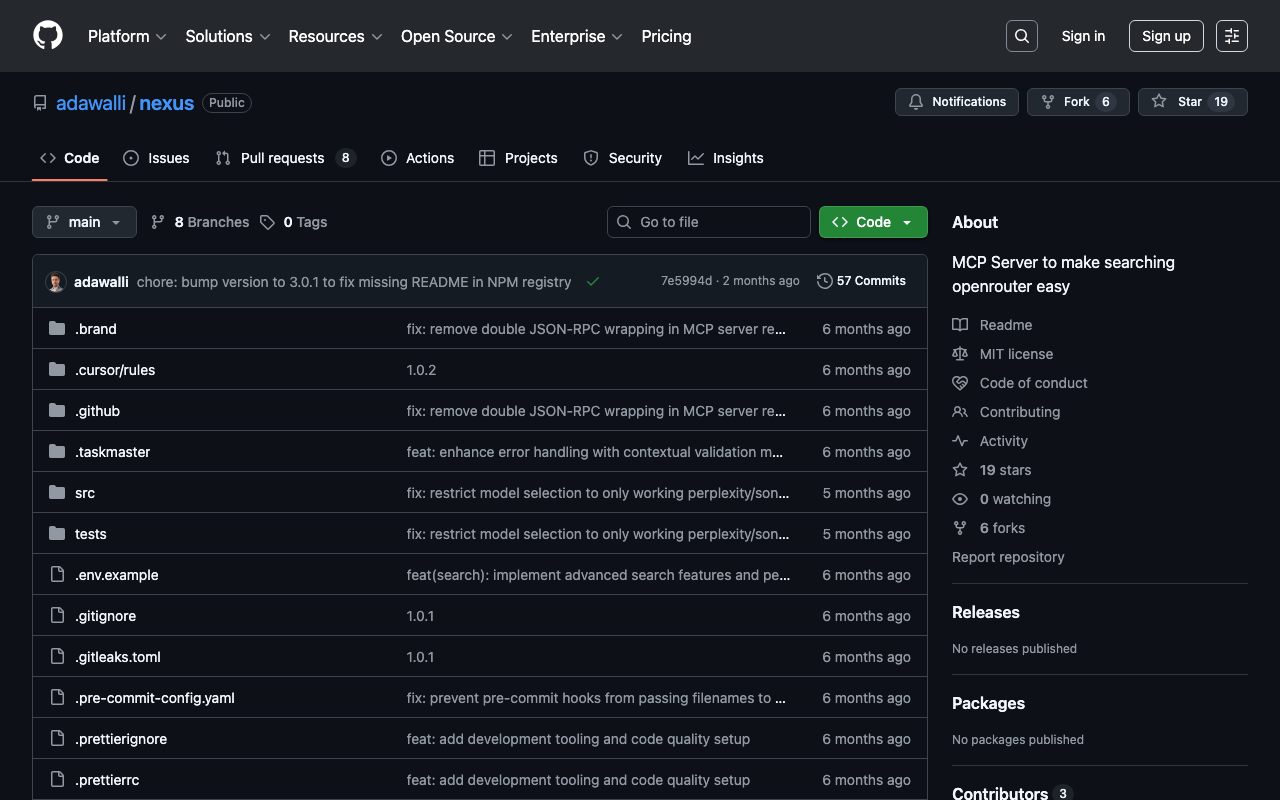Switch to the Pull requests tab
Image resolution: width=1280 pixels, height=800 pixels.
tap(283, 158)
